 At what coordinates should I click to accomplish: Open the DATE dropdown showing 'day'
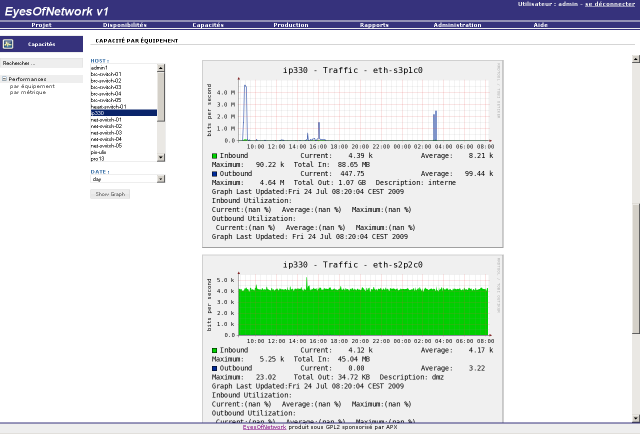127,179
